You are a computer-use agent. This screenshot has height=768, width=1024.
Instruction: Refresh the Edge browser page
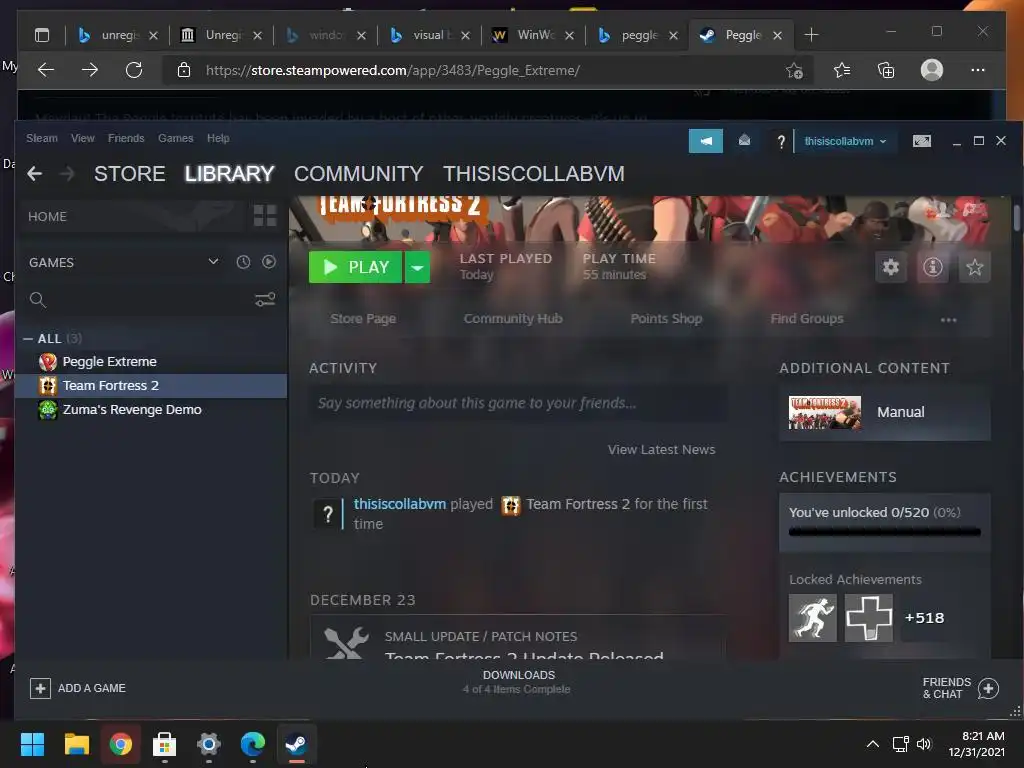coord(134,70)
